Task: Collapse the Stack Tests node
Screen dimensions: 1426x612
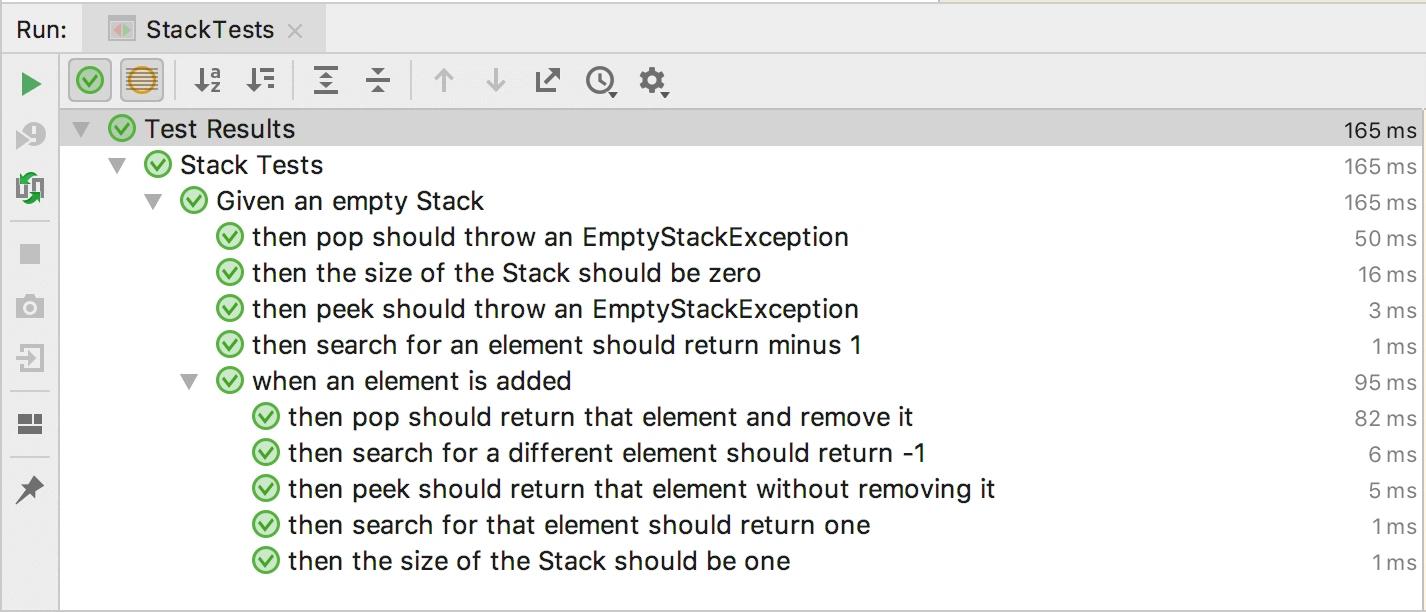Action: point(118,165)
